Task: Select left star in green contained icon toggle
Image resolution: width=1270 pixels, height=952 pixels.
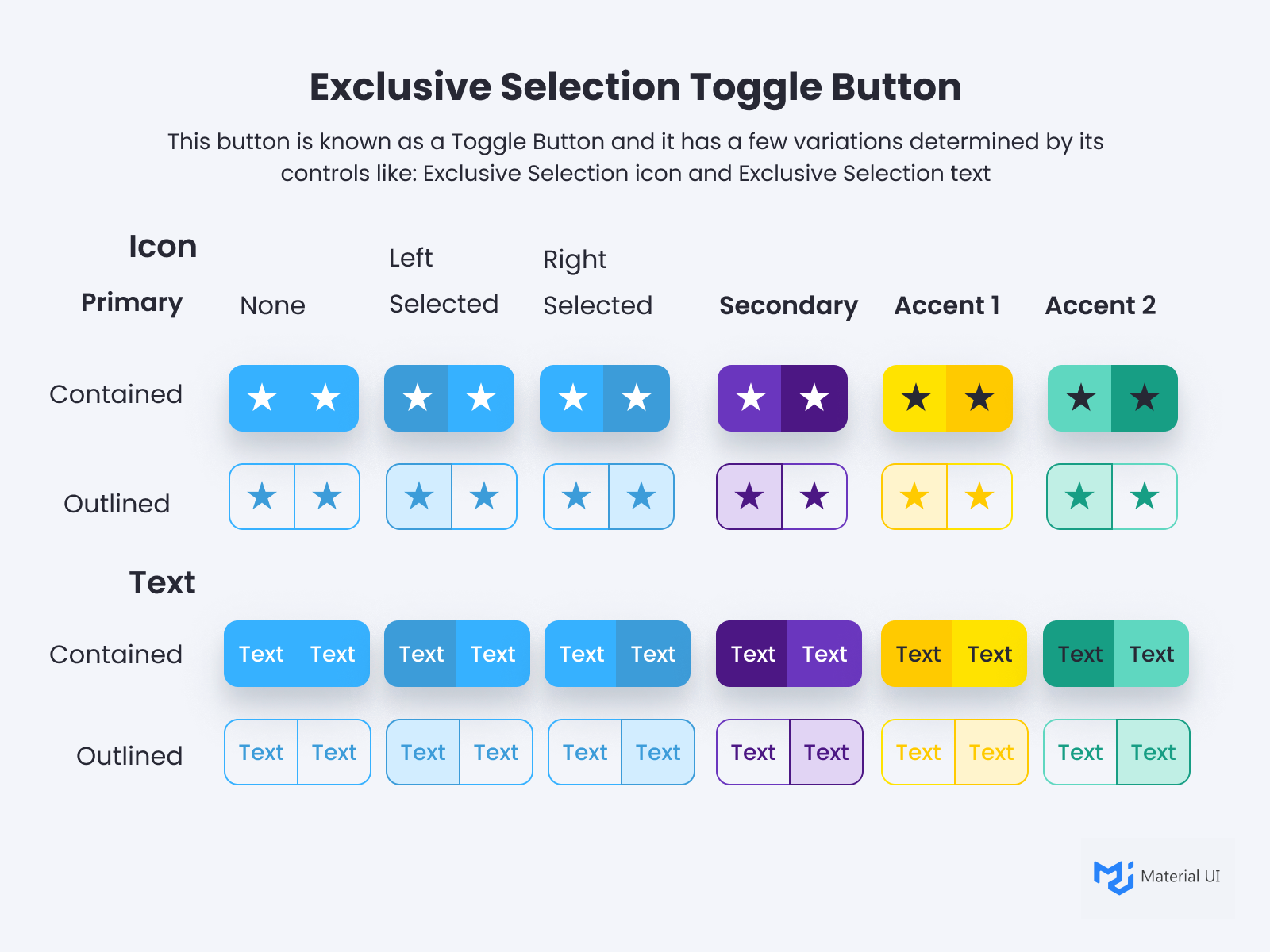Action: pyautogui.click(x=1080, y=398)
